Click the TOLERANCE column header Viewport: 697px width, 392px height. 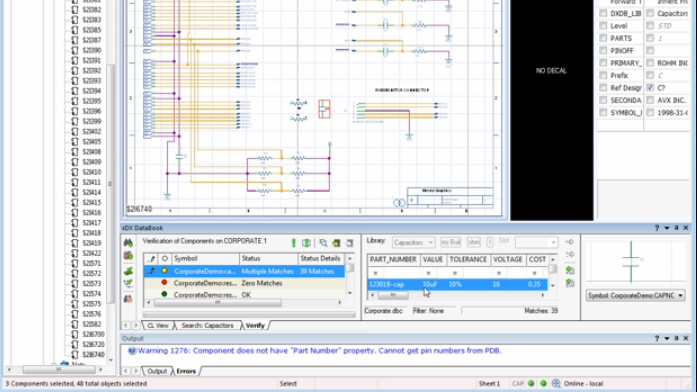point(468,259)
